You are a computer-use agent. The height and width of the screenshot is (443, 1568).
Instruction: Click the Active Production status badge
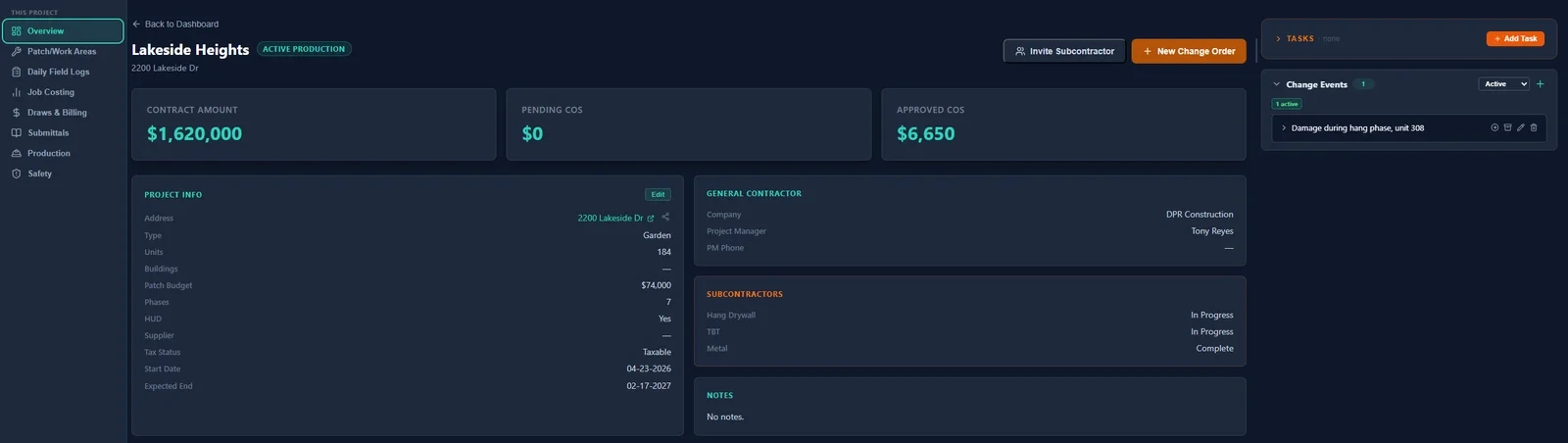click(x=304, y=49)
